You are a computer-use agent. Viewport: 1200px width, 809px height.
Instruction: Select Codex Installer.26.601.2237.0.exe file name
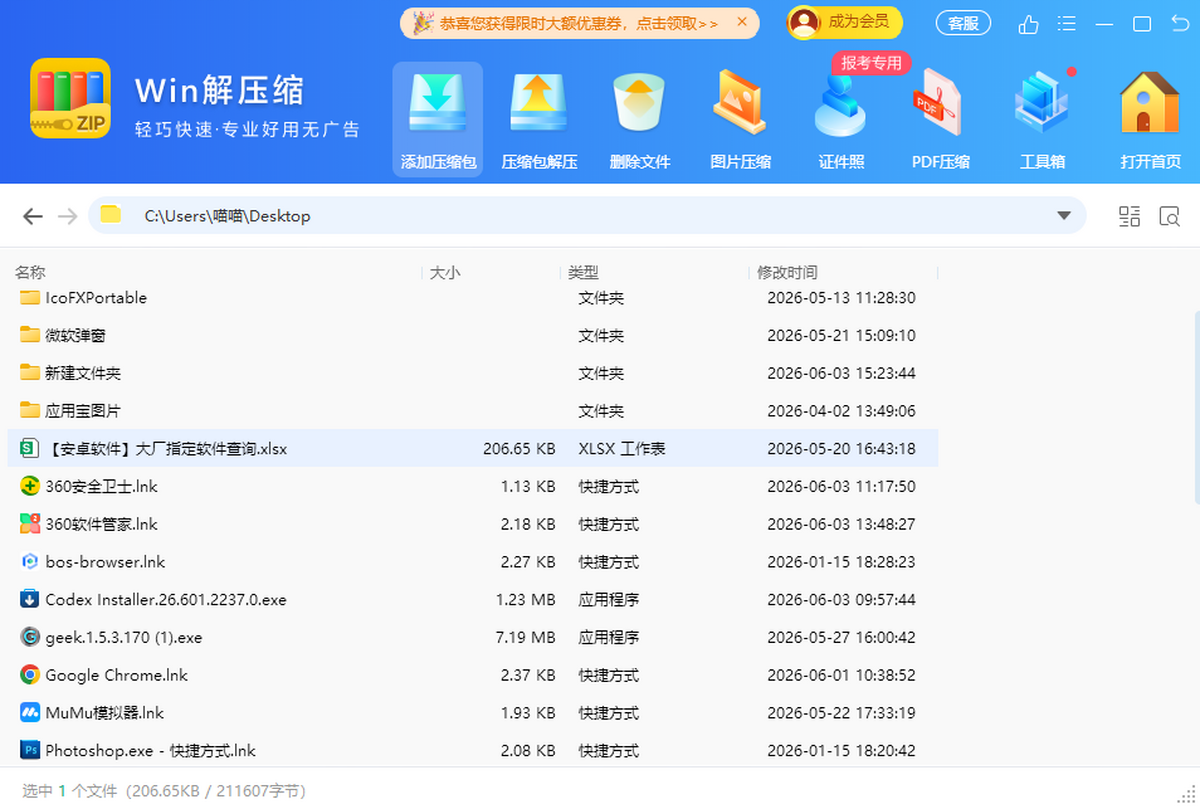166,600
